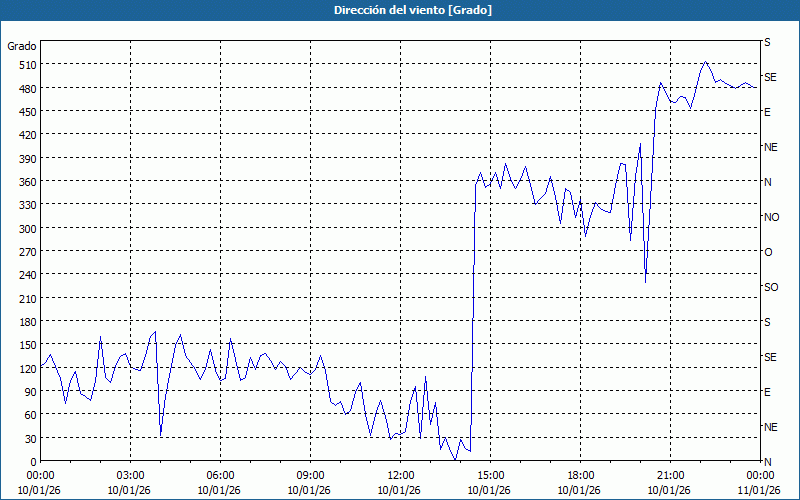Click the 'NO' compass label on the right axis
Screen dimensions: 800x500
(771, 217)
